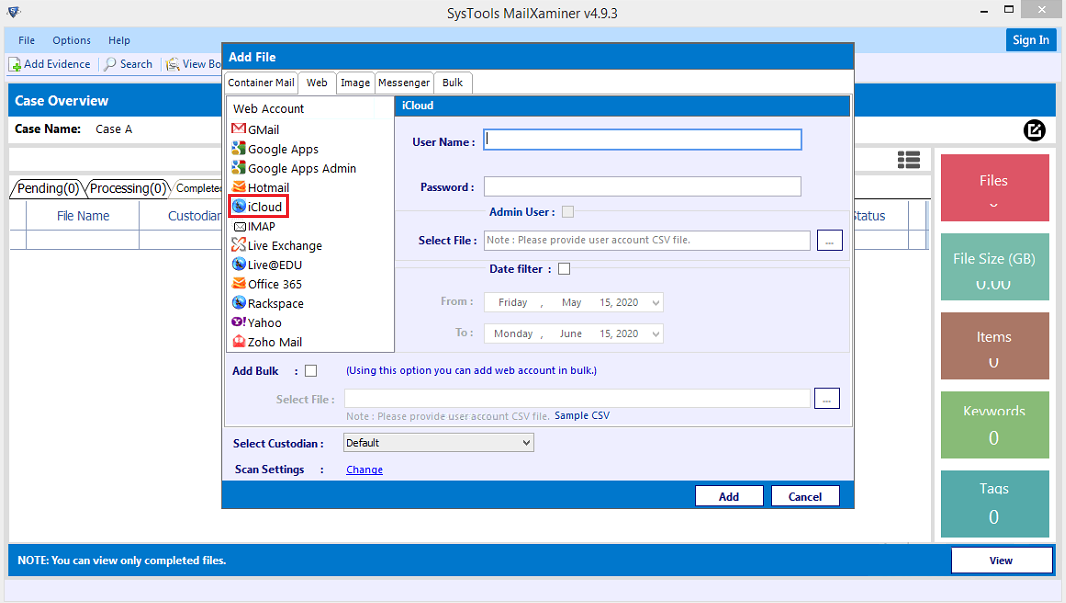Open the Options menu
Screen dimensions: 1066x603
[71, 40]
